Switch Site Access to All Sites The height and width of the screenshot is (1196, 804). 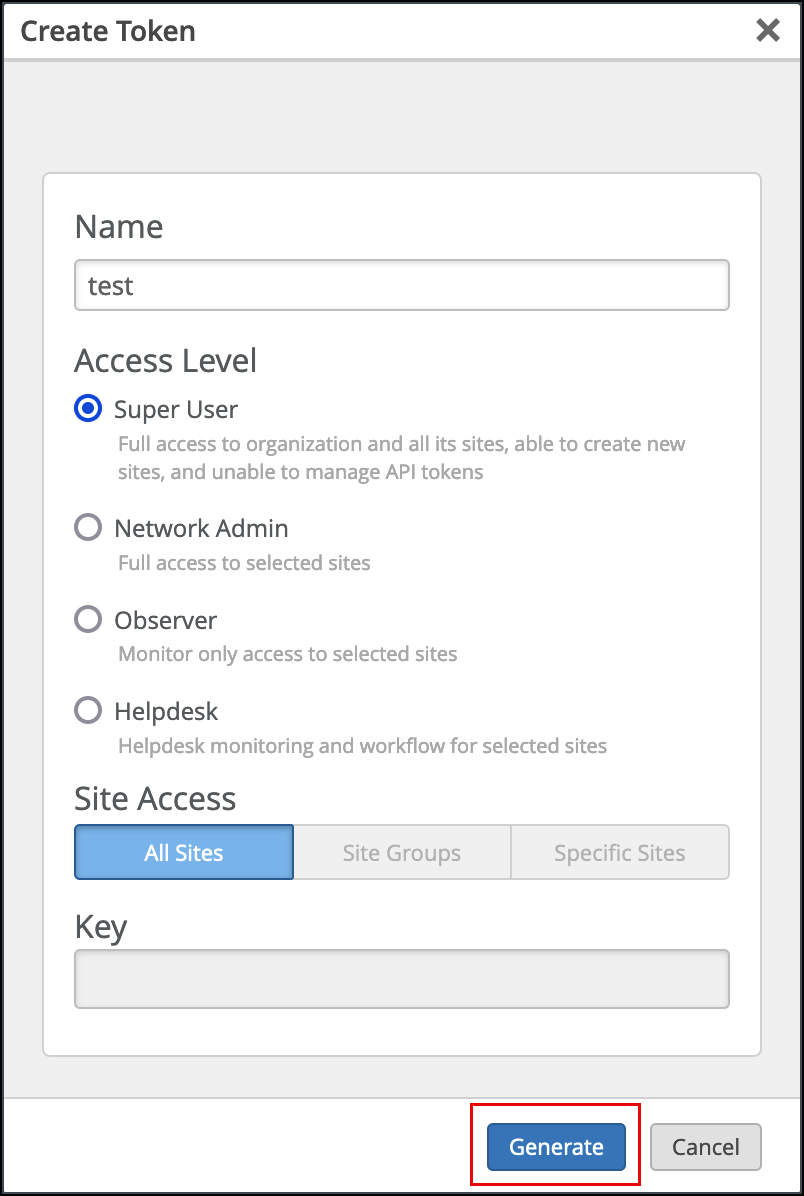[184, 852]
